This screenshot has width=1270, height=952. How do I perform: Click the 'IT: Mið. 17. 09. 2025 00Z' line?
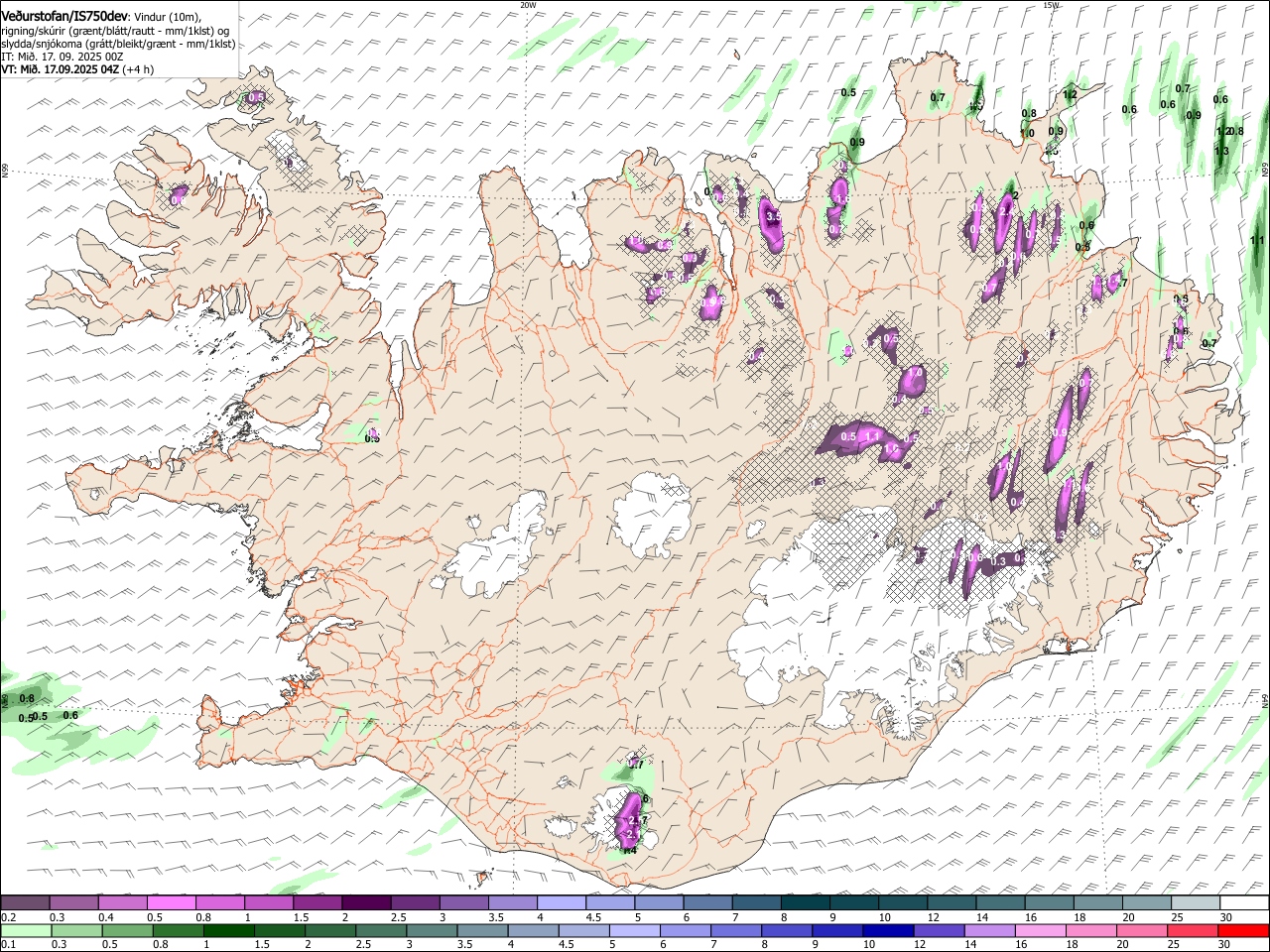click(63, 57)
